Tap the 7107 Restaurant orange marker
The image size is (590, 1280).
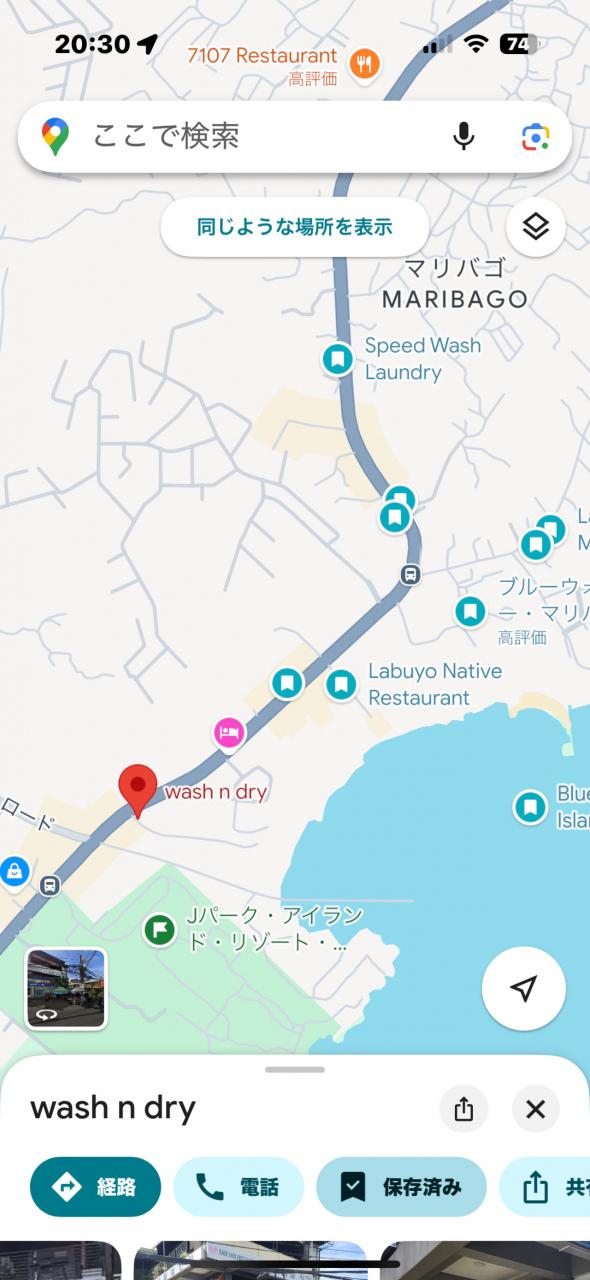(368, 65)
